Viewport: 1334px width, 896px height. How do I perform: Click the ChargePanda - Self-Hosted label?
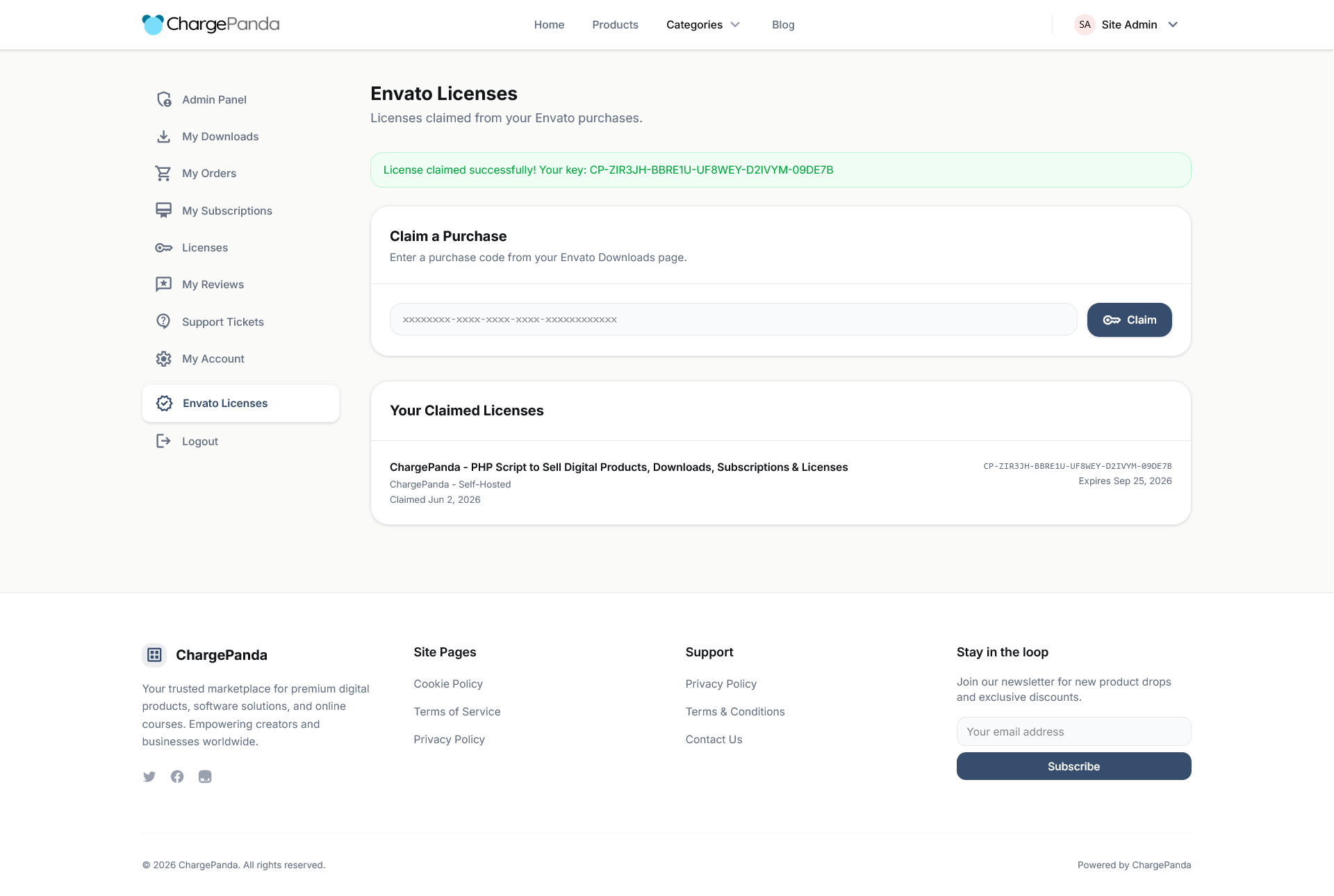tap(450, 484)
